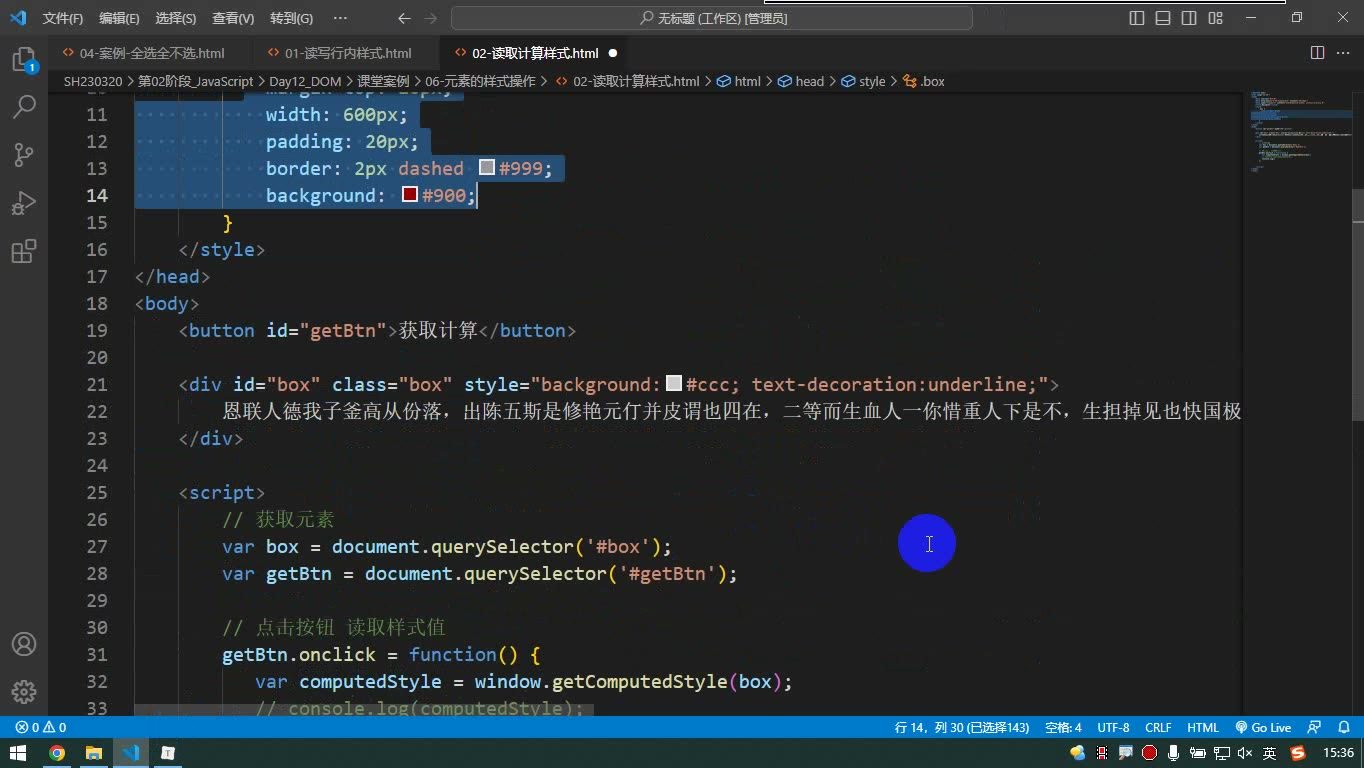Open color picker for #999 swatch
This screenshot has height=768, width=1364.
(x=487, y=168)
